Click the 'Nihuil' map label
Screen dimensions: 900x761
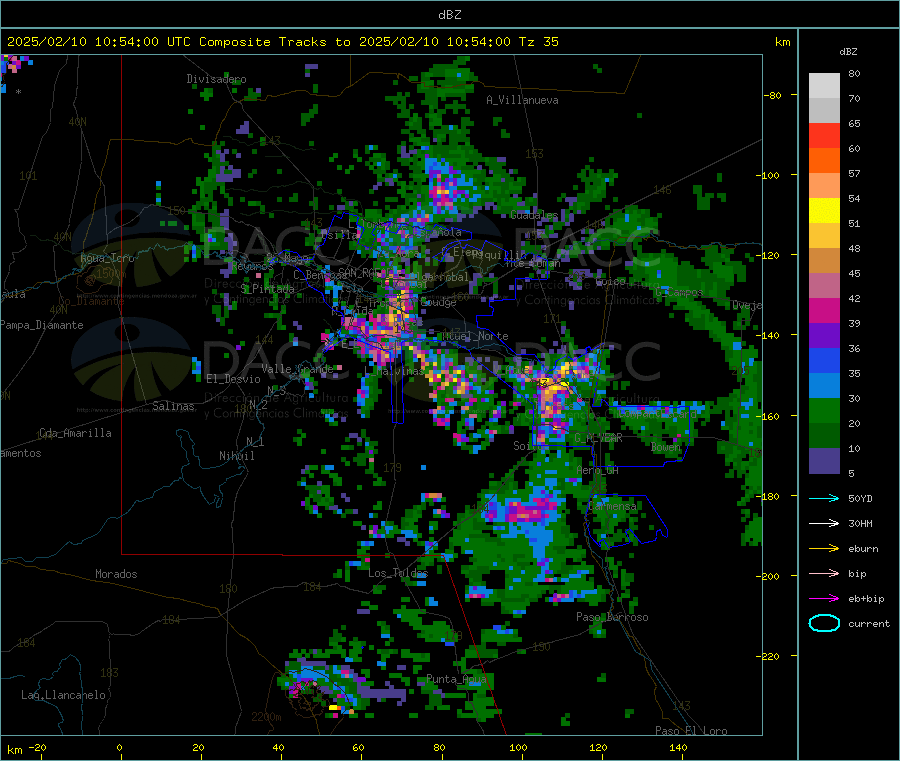[x=237, y=456]
